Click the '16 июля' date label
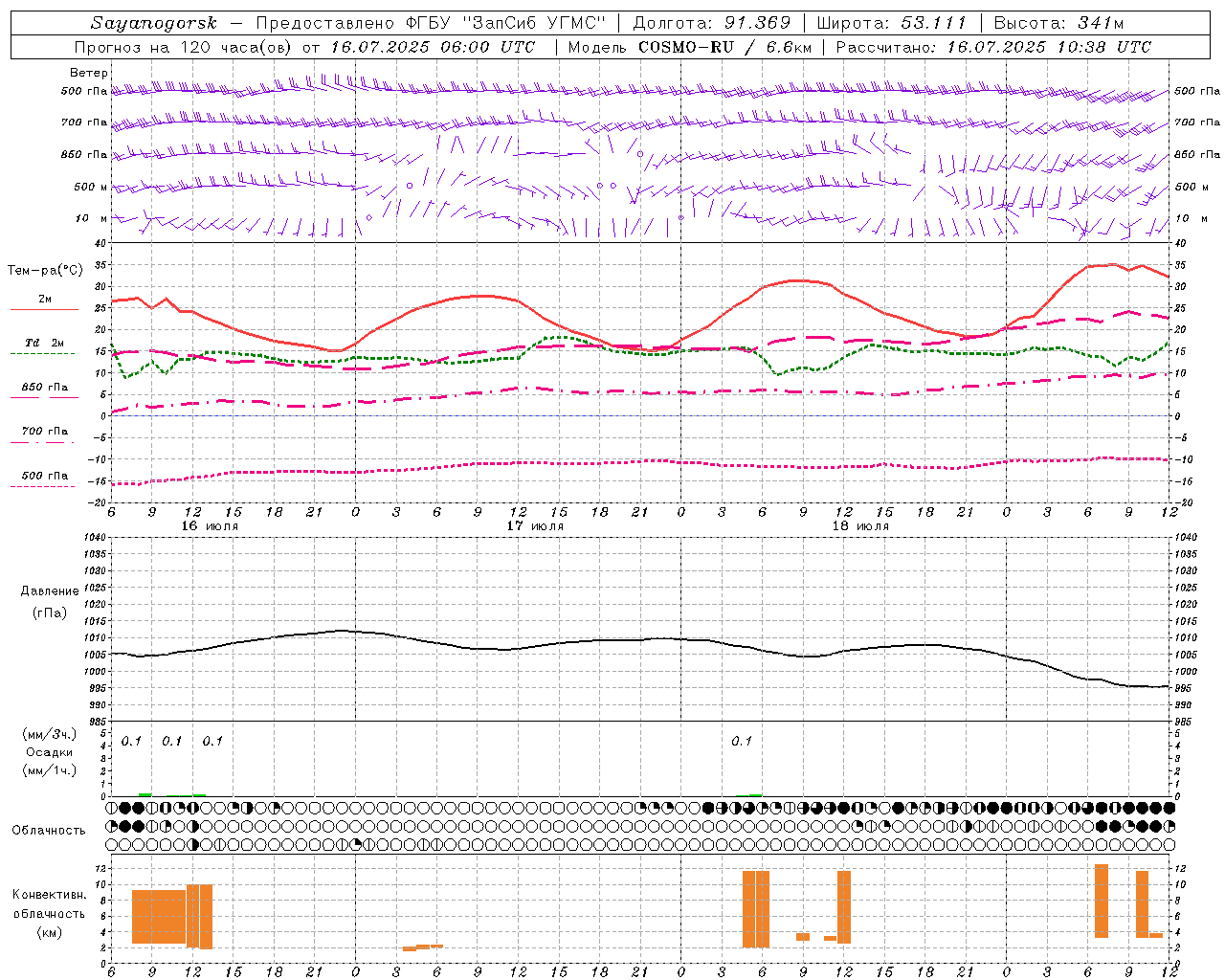The image size is (1225, 980). 210,526
